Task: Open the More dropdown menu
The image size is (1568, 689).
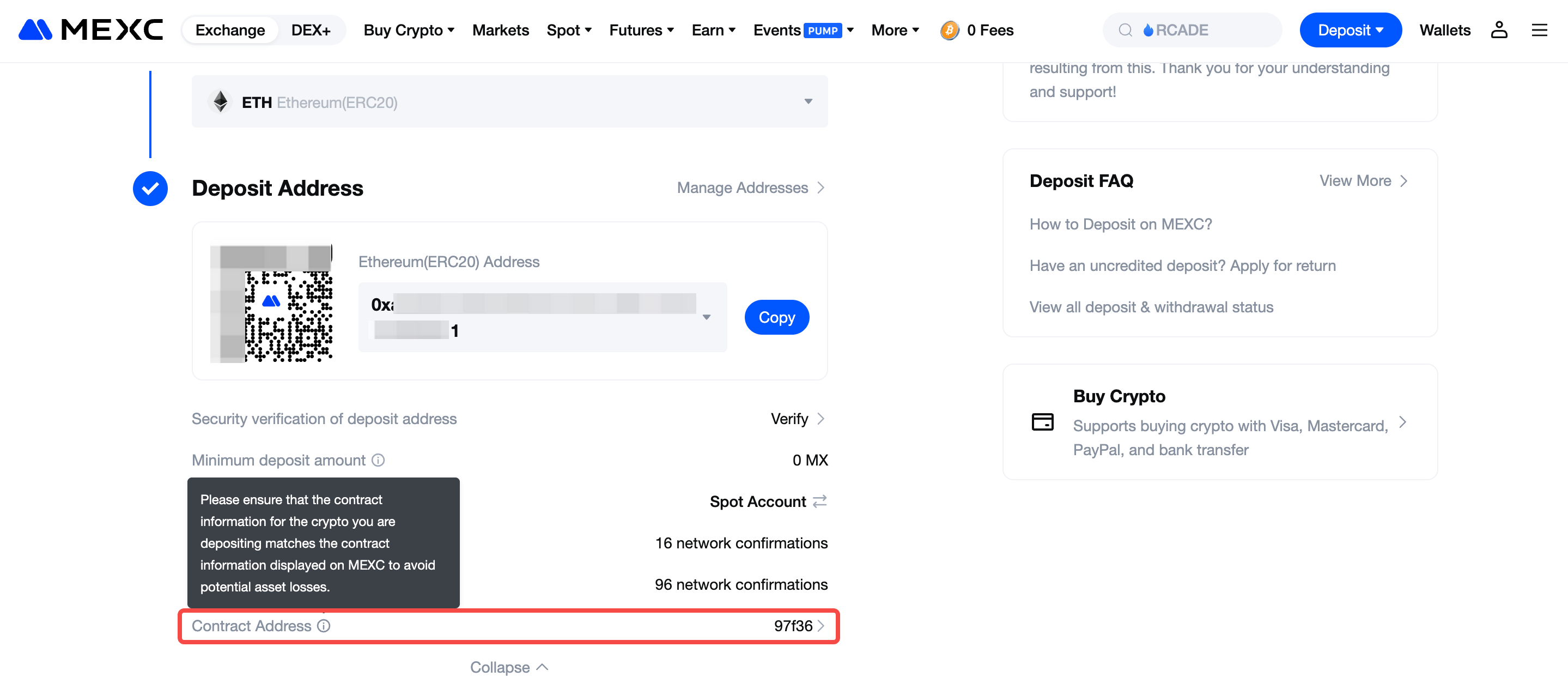Action: click(x=895, y=30)
